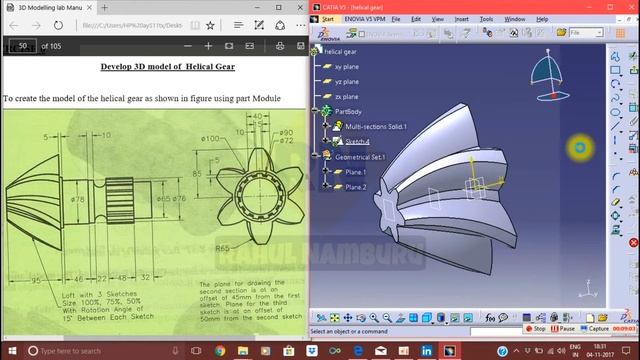Click the Zoom Out magnifier in CATIA
The image size is (640, 360).
387,318
